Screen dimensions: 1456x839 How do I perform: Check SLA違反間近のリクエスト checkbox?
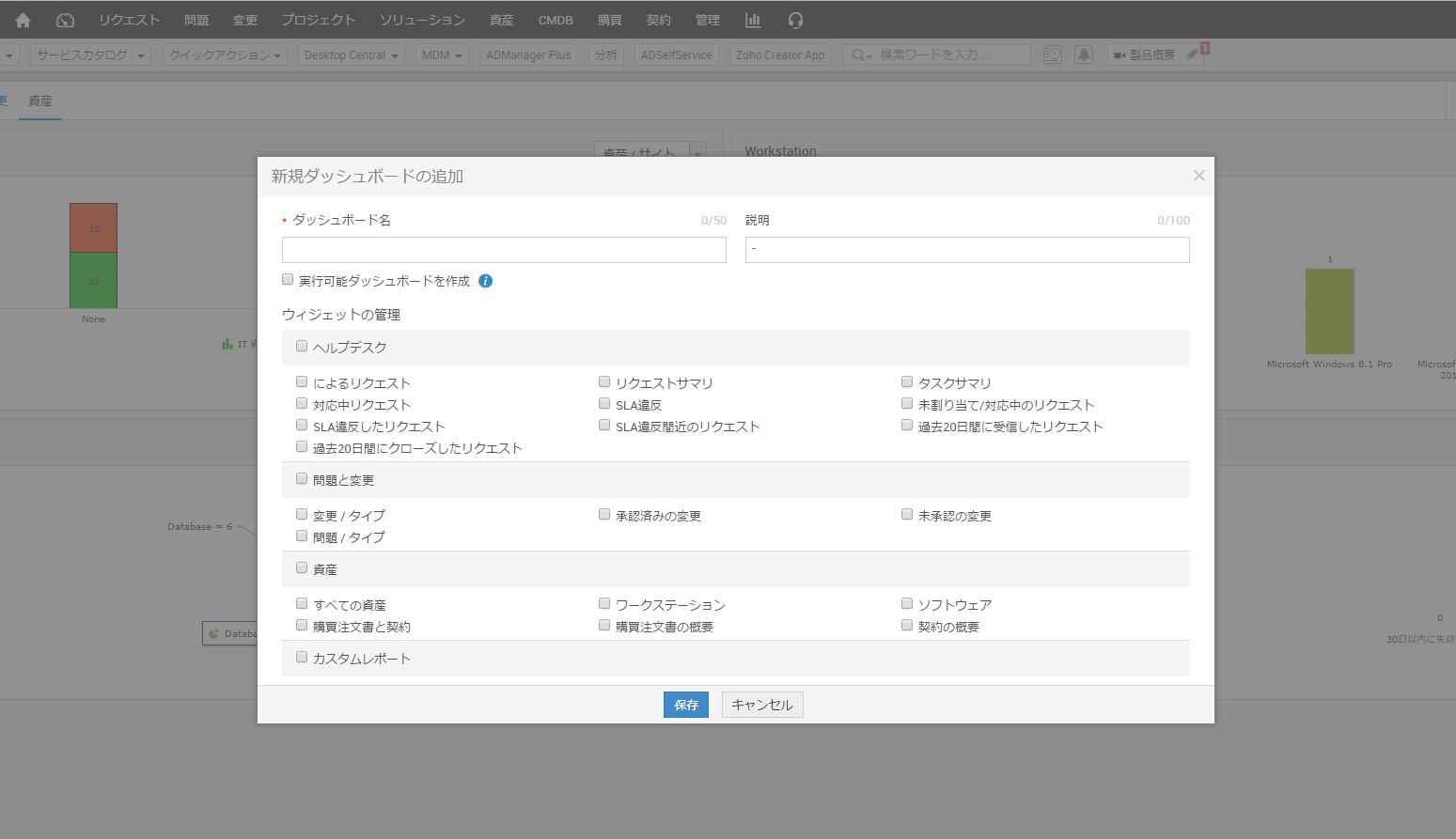click(x=604, y=426)
